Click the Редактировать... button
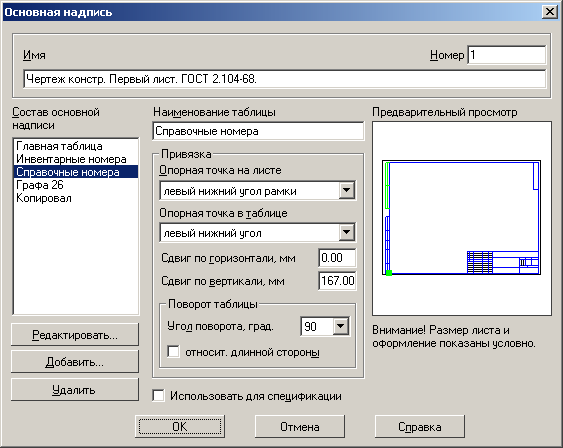The image size is (563, 448). (75, 335)
